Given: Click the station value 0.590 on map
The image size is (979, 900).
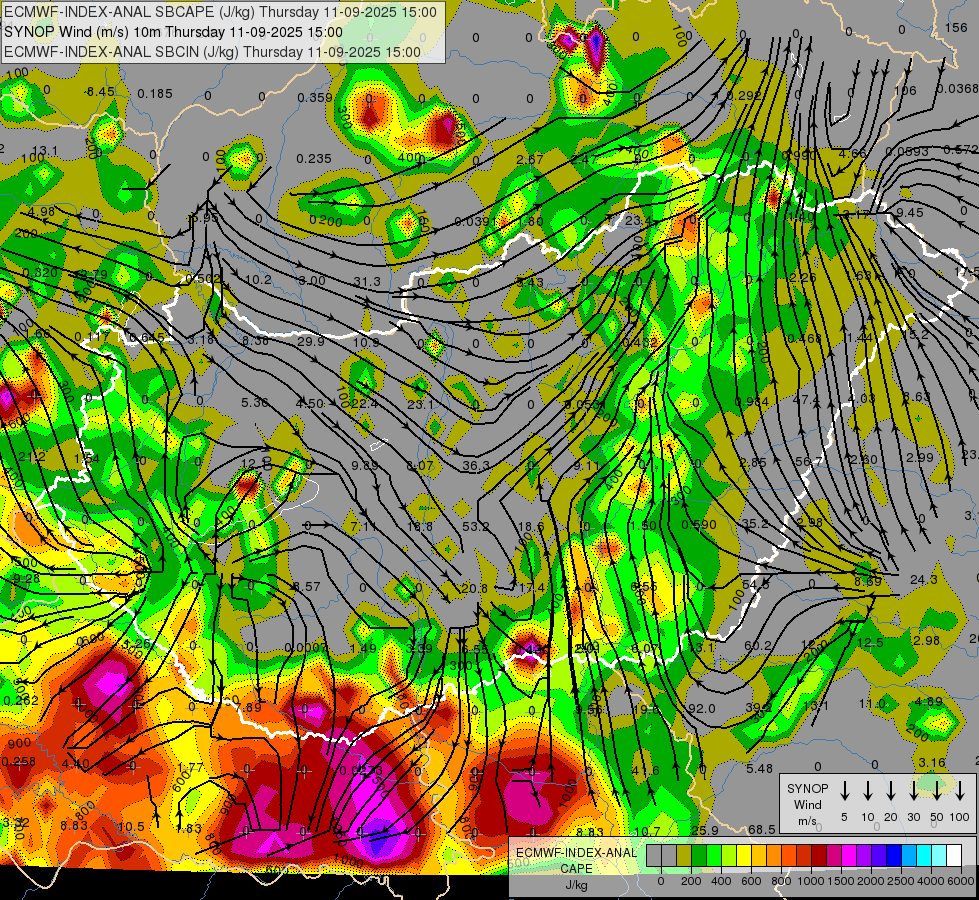Looking at the screenshot, I should [699, 525].
